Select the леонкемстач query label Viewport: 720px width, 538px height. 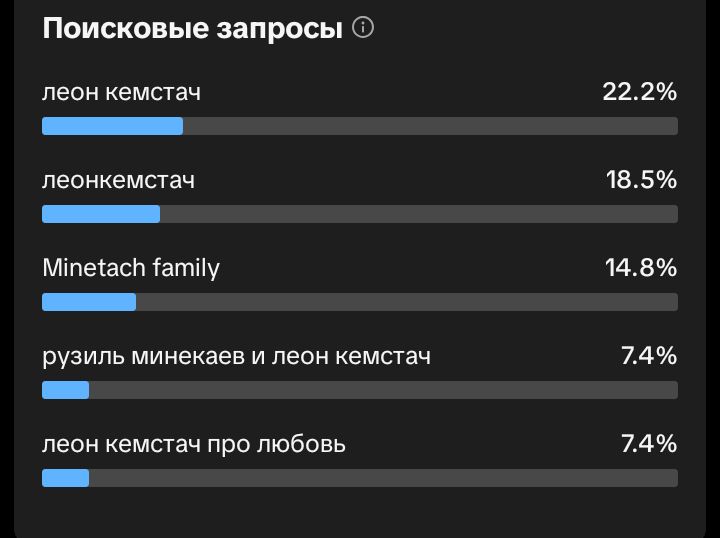click(x=118, y=180)
